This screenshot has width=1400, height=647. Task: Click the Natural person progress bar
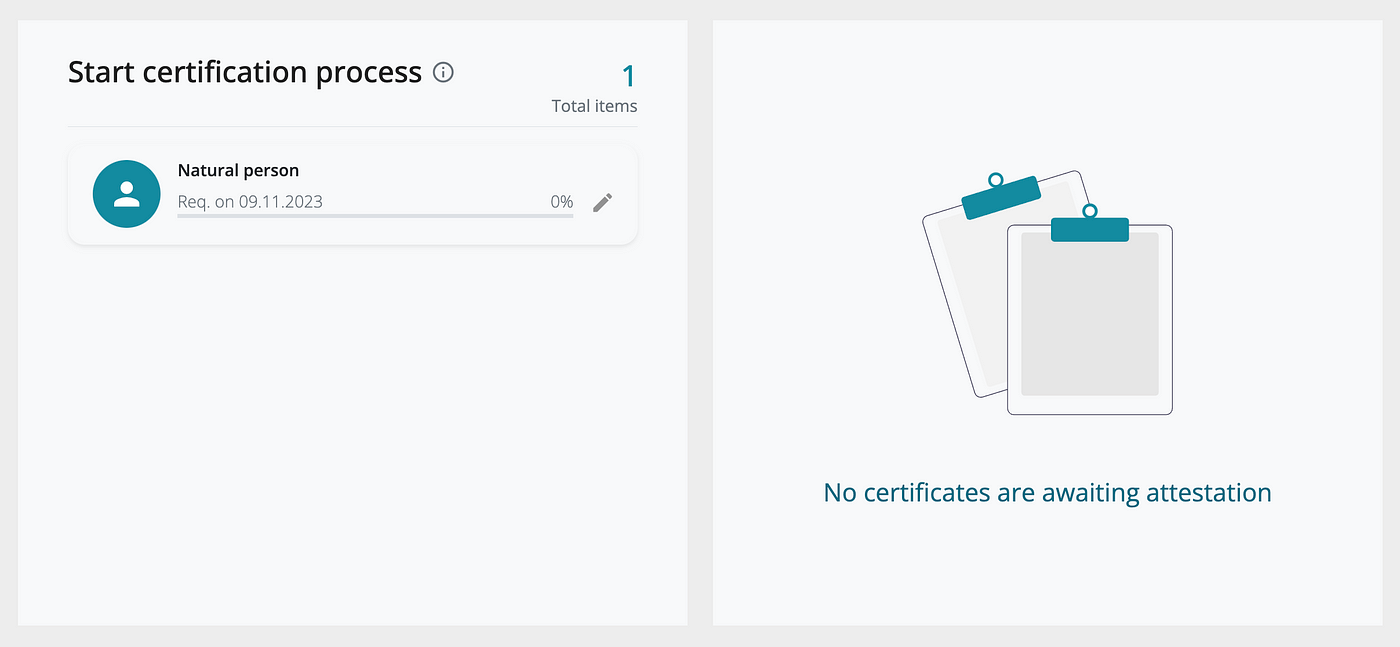click(x=375, y=216)
